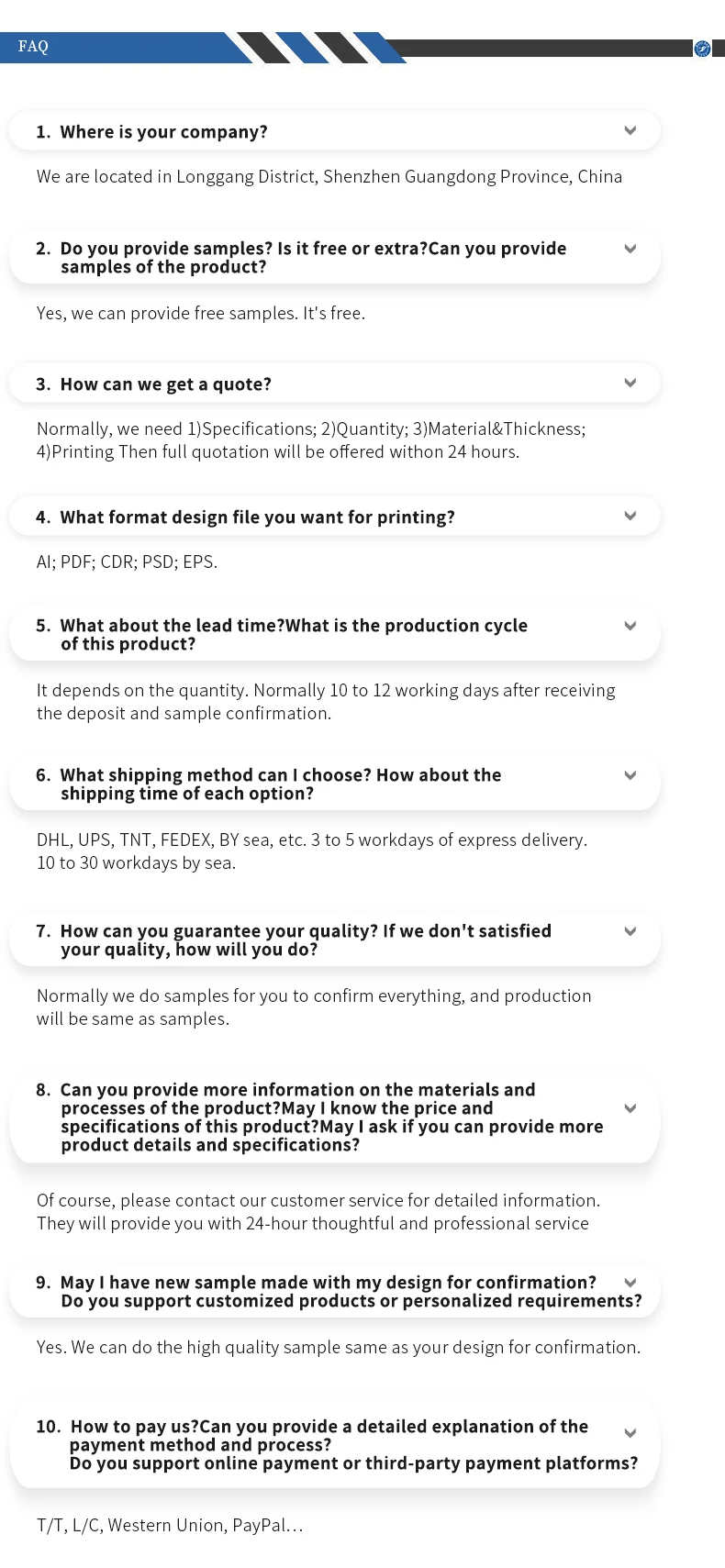This screenshot has height=1568, width=725.
Task: Collapse the 'Where is your company?' chevron
Action: pos(630,130)
